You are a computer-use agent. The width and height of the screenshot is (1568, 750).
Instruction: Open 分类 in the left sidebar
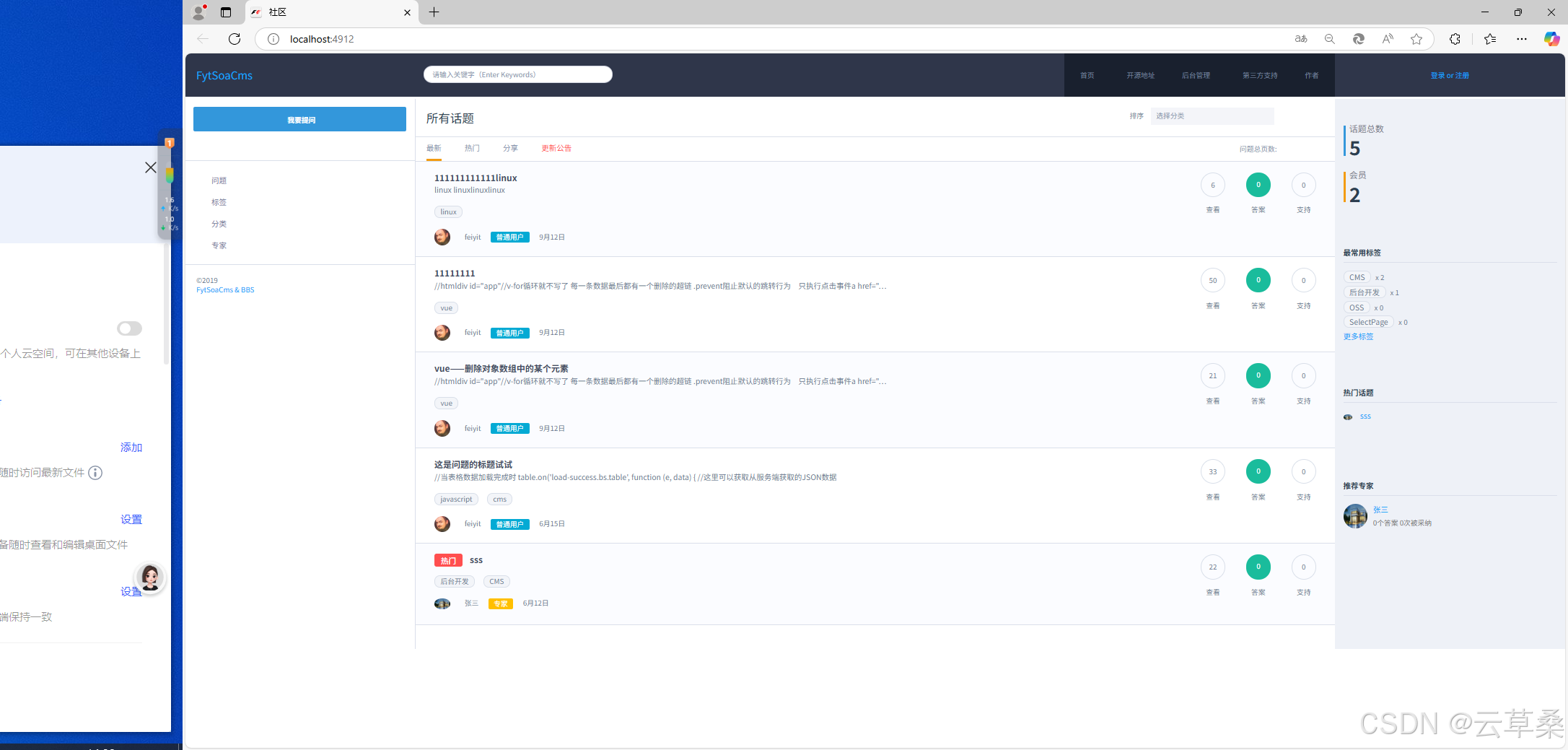click(219, 224)
